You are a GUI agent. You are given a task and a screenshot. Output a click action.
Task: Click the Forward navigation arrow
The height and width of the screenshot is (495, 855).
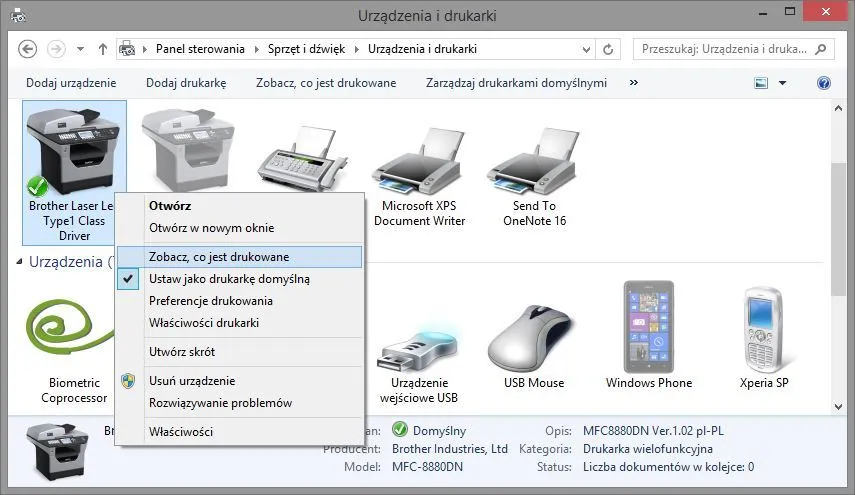click(56, 49)
